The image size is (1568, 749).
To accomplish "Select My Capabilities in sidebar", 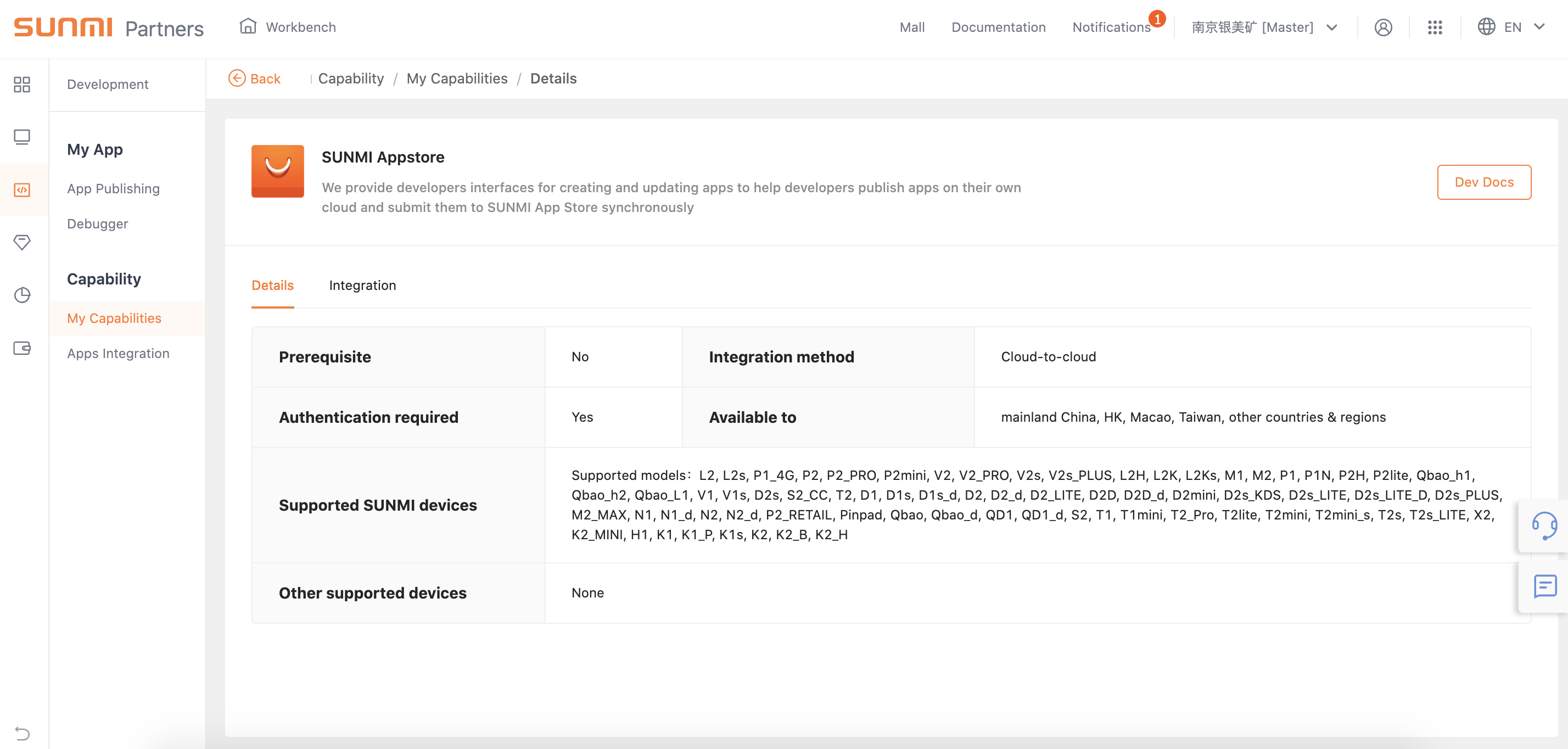I will [x=127, y=318].
